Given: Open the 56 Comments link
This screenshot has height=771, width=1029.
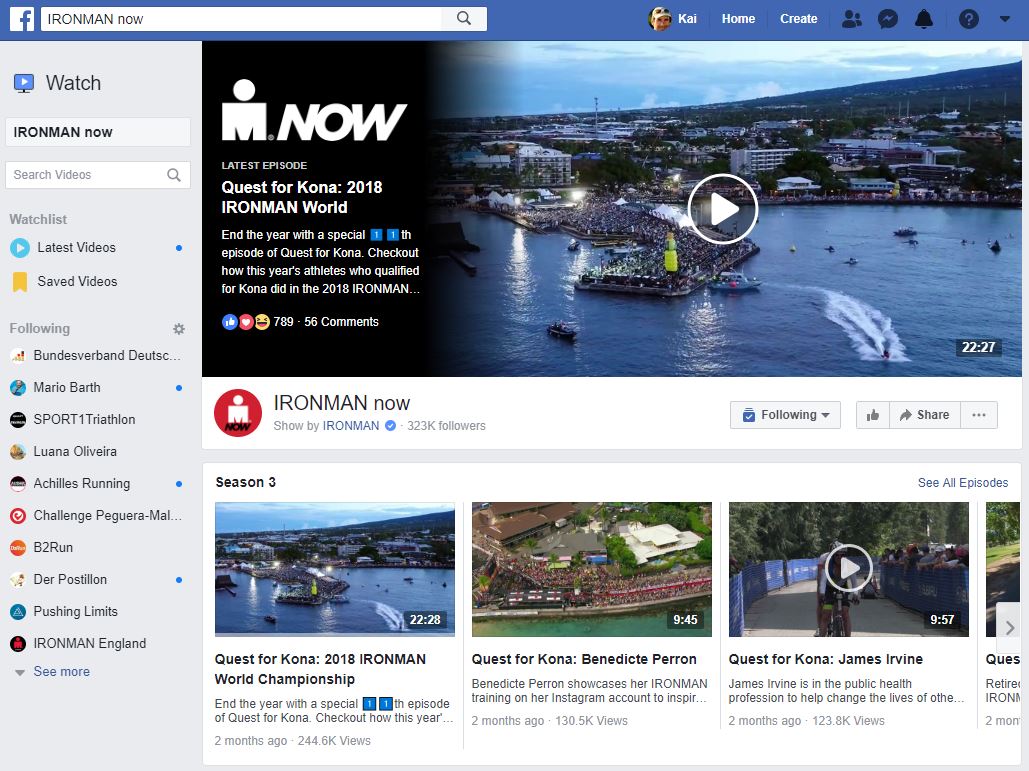Looking at the screenshot, I should [x=341, y=322].
